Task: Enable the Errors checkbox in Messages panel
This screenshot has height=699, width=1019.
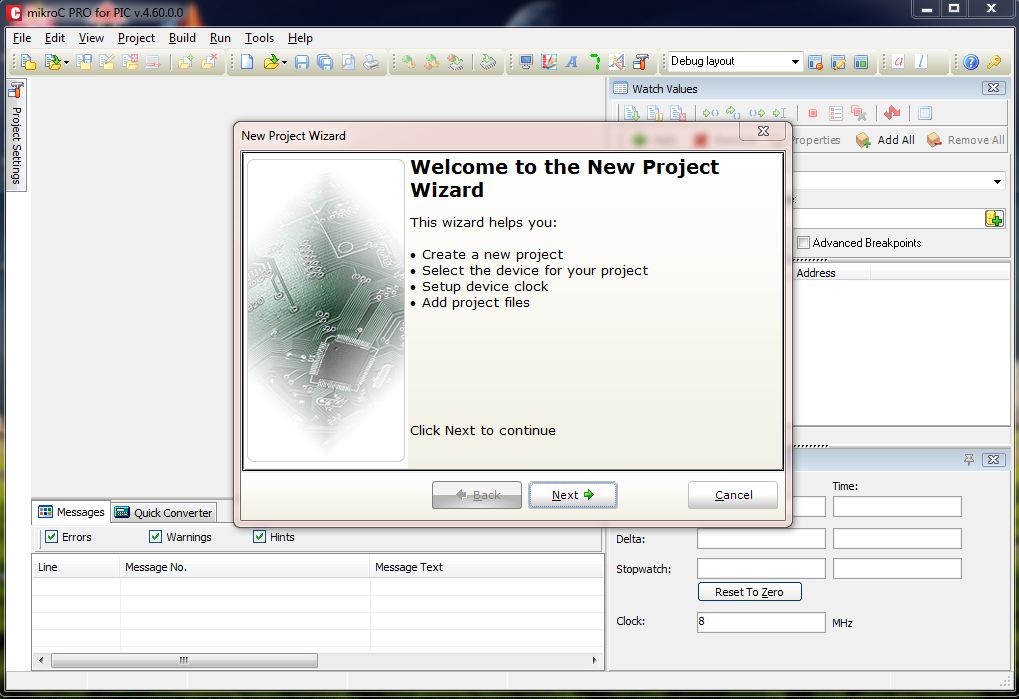Action: tap(51, 537)
